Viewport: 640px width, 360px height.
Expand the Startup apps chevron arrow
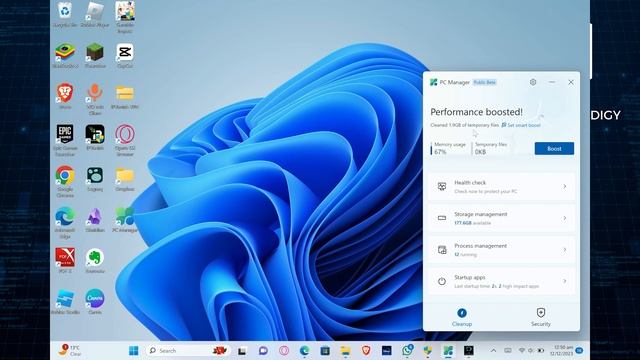(565, 281)
